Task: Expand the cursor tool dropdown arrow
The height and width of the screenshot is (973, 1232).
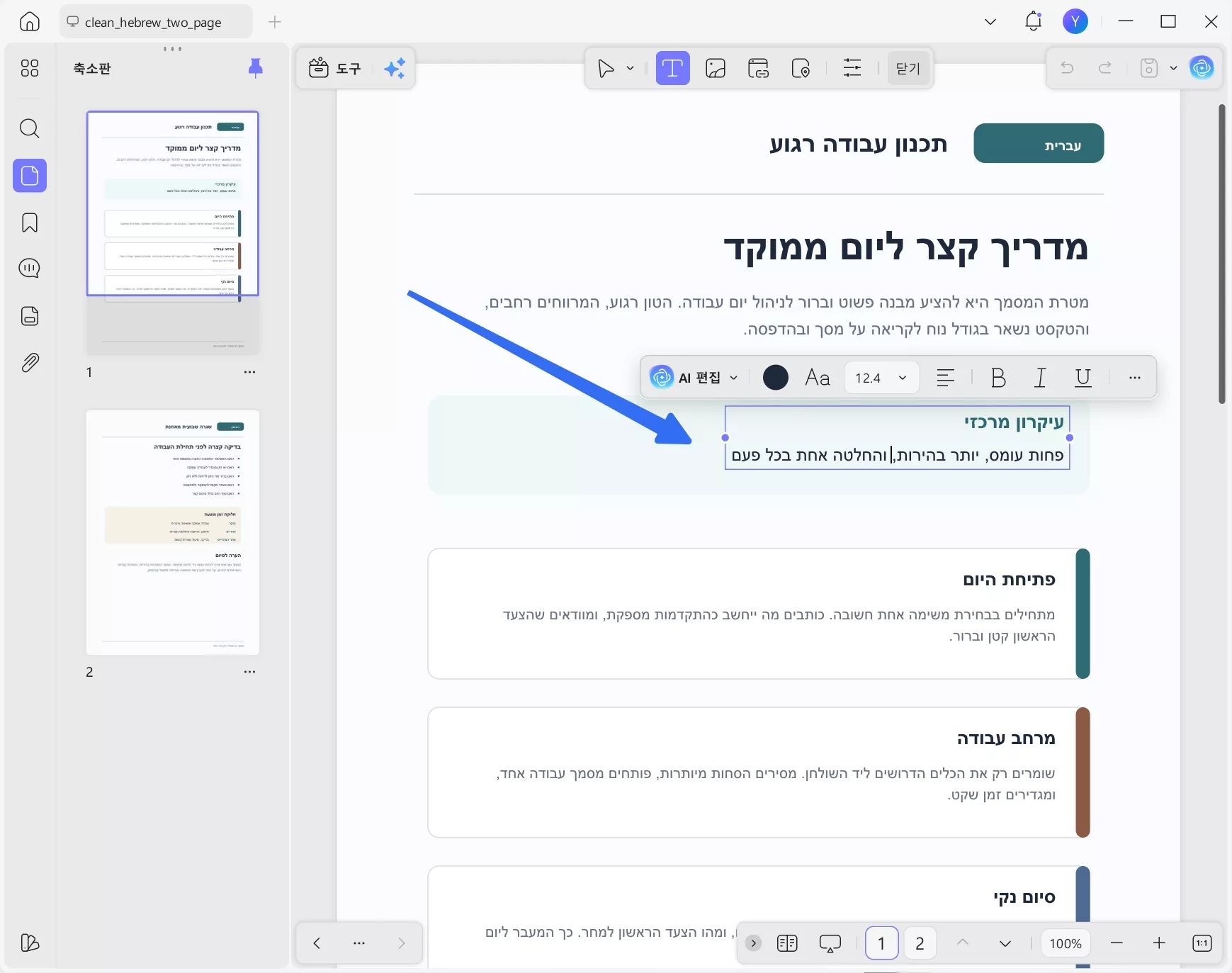Action: [x=630, y=68]
